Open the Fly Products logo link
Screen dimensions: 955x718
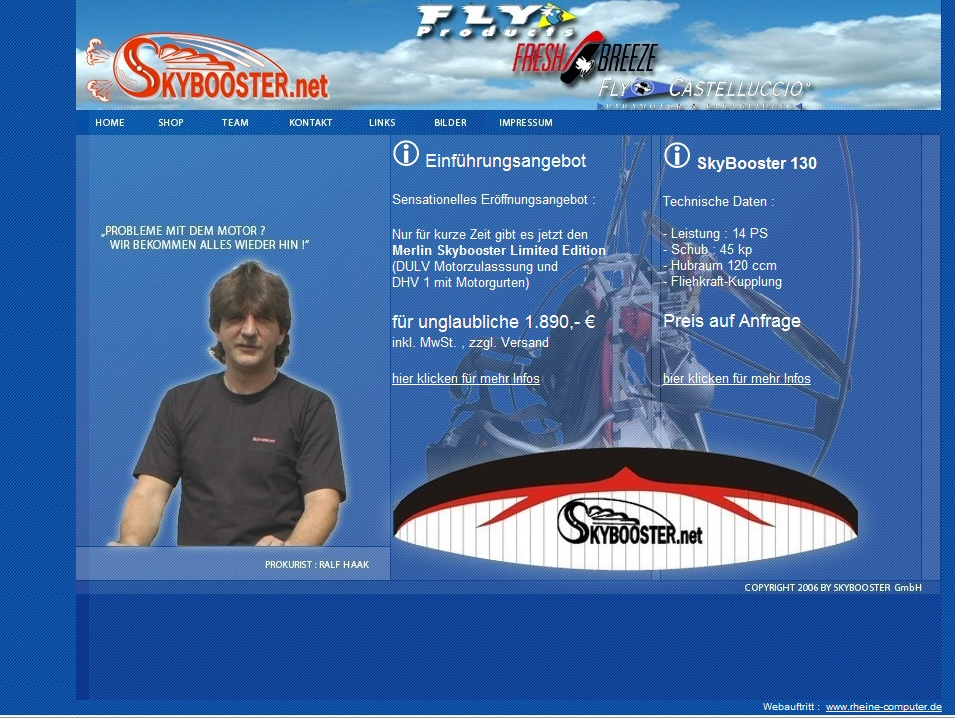tap(496, 21)
